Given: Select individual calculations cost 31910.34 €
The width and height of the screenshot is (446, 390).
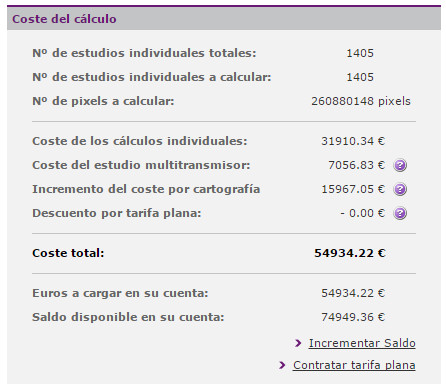Looking at the screenshot, I should coord(353,141).
